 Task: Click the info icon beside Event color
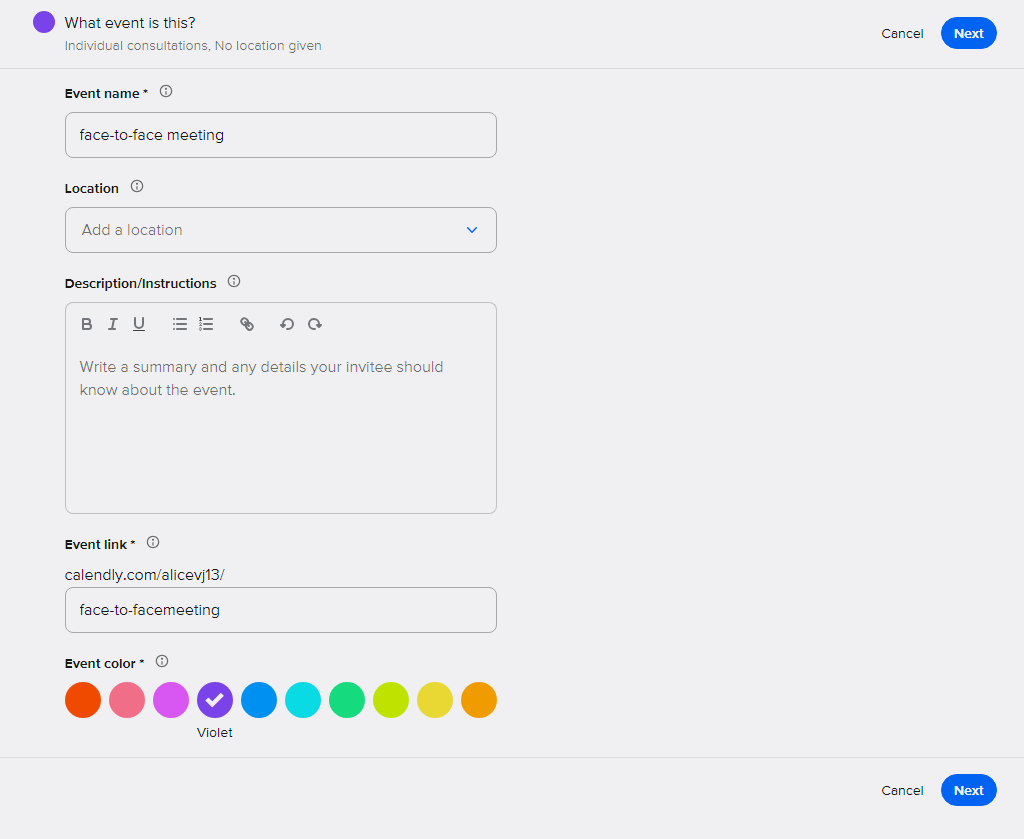[162, 661]
